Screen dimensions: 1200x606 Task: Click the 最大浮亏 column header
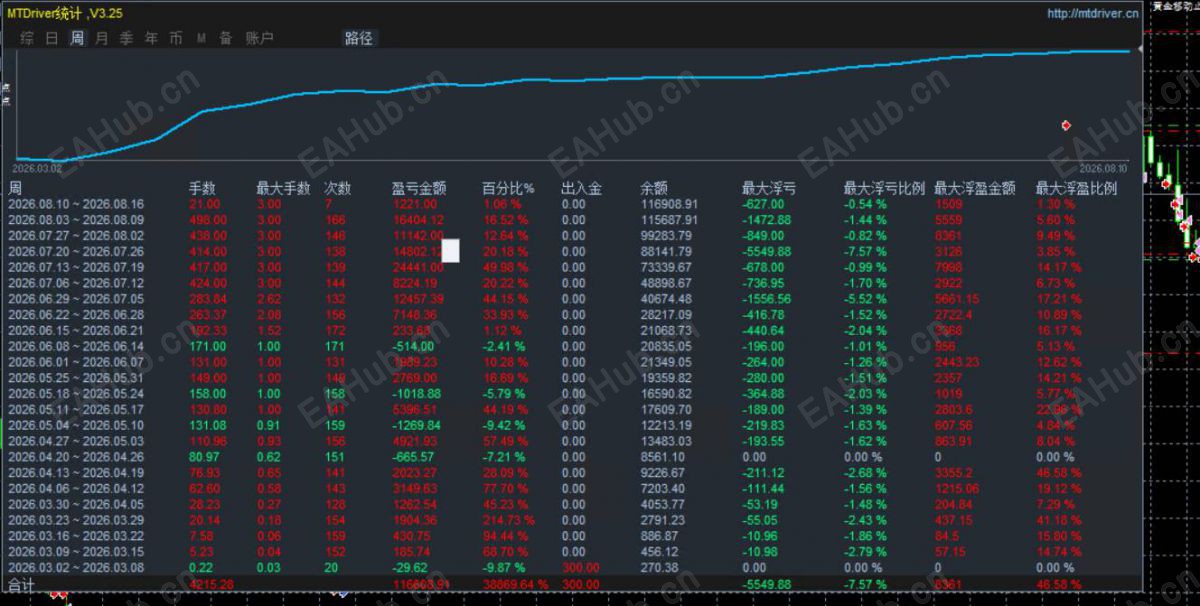coord(769,188)
